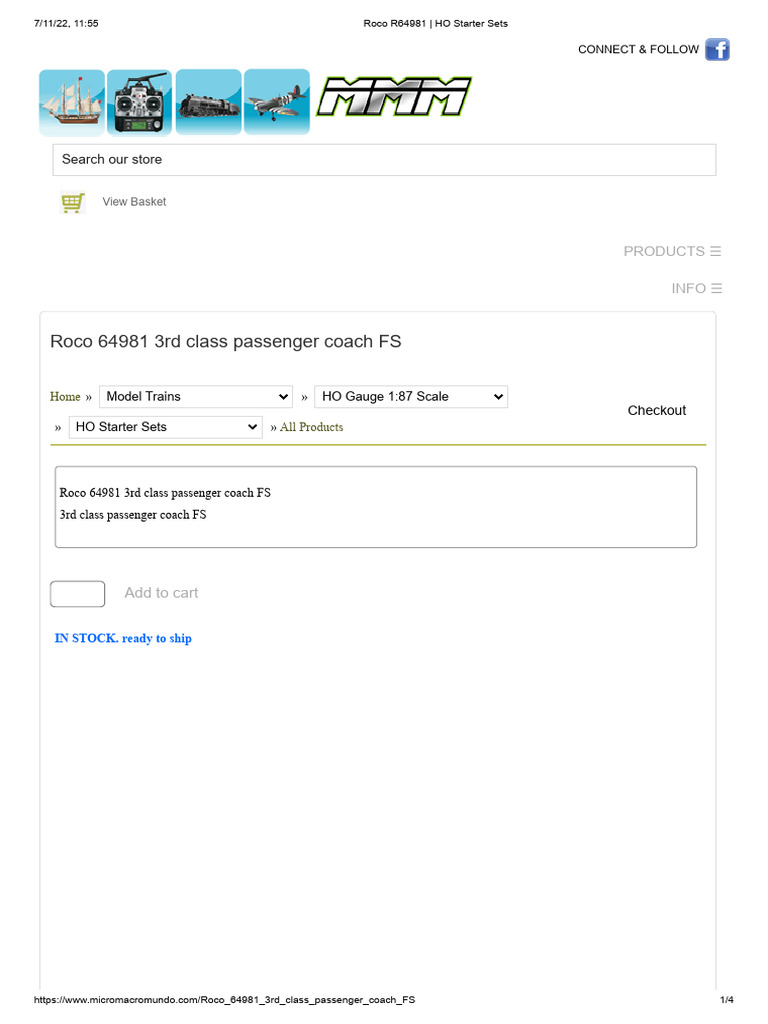Open the HO Starter Sets dropdown
This screenshot has height=1024, width=768.
tap(166, 427)
